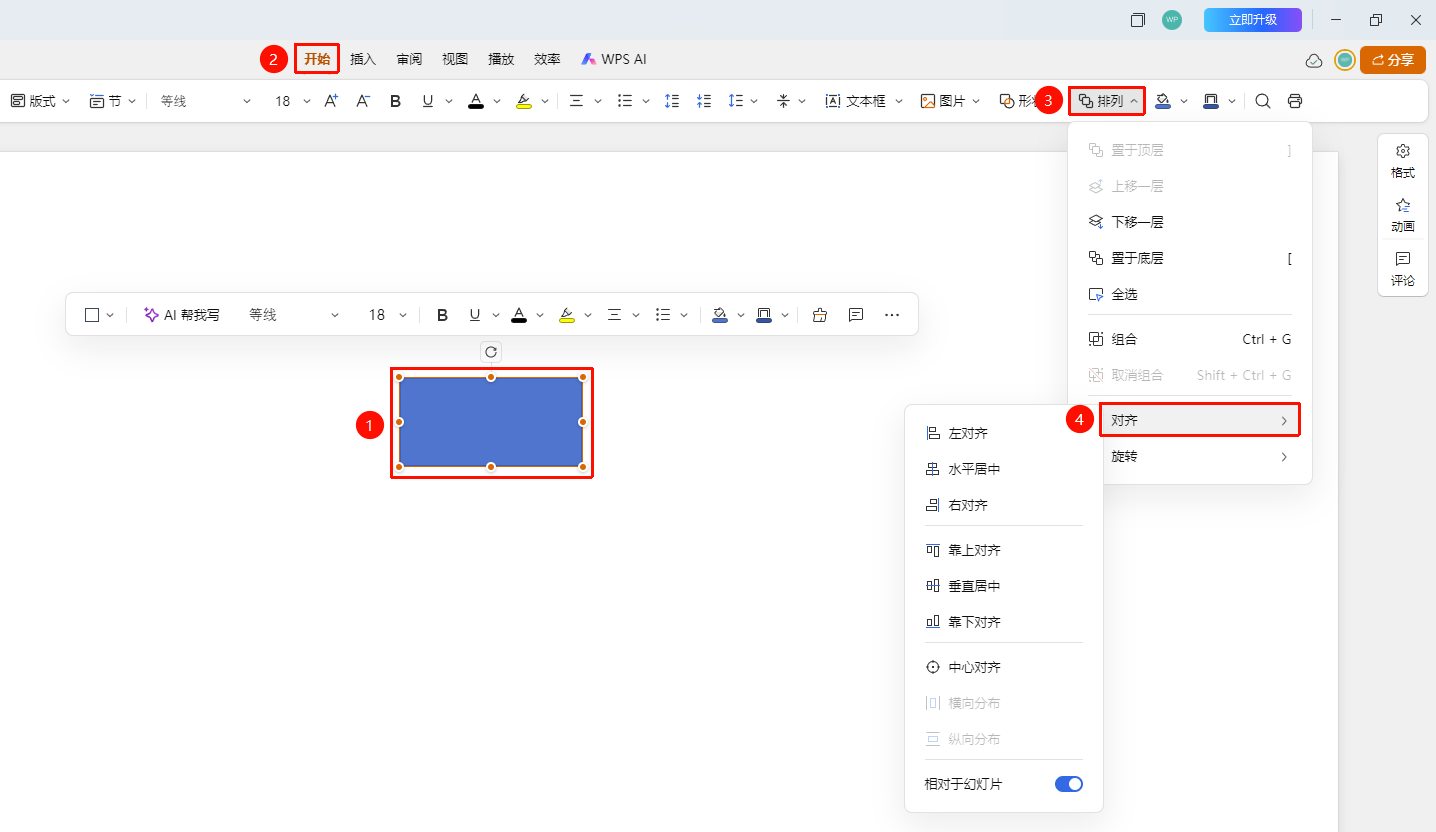Switch to the 插入 tab
This screenshot has height=832, width=1436.
pos(363,59)
